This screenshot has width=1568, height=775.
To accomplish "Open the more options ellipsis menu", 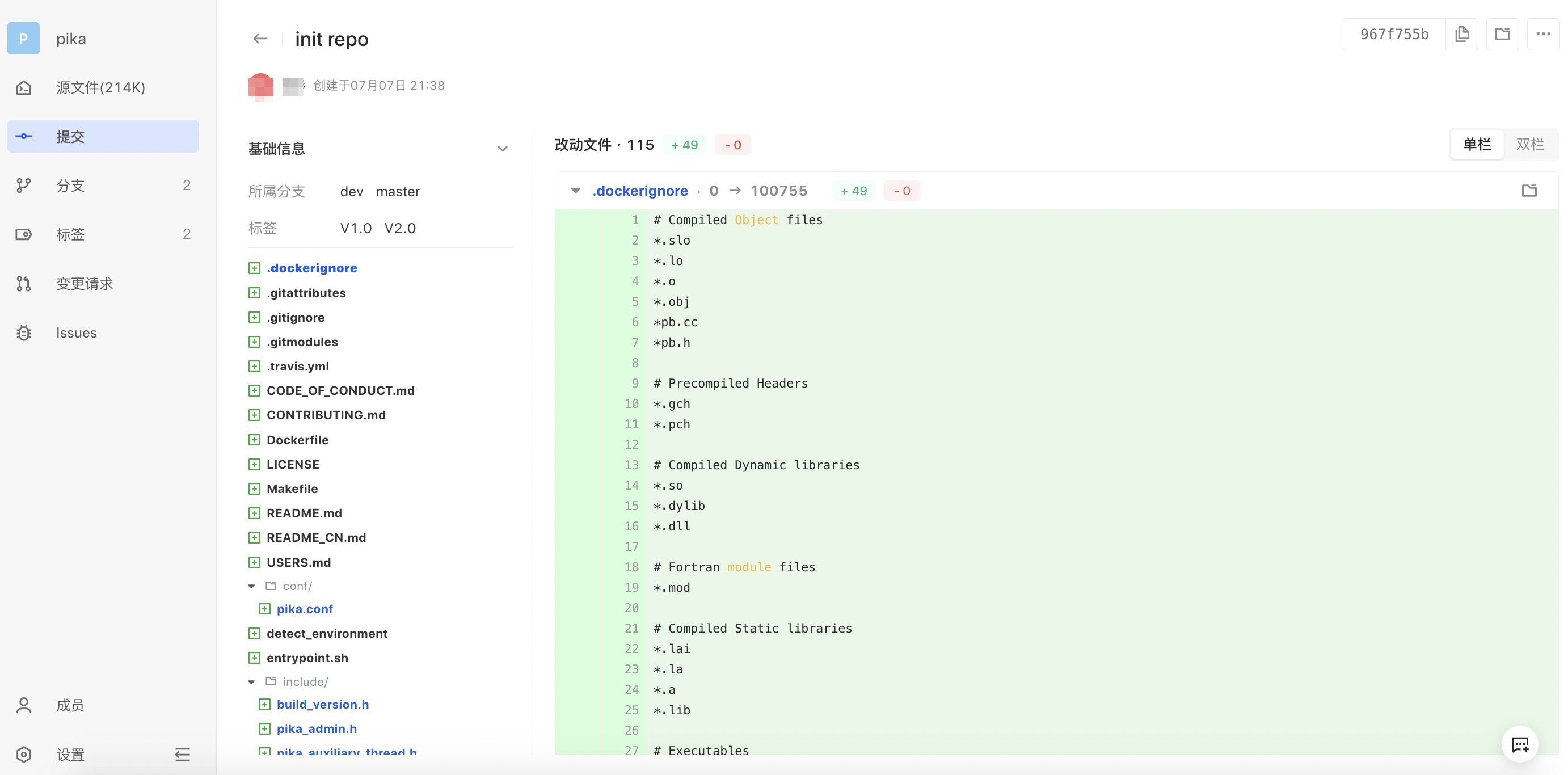I will (x=1543, y=34).
